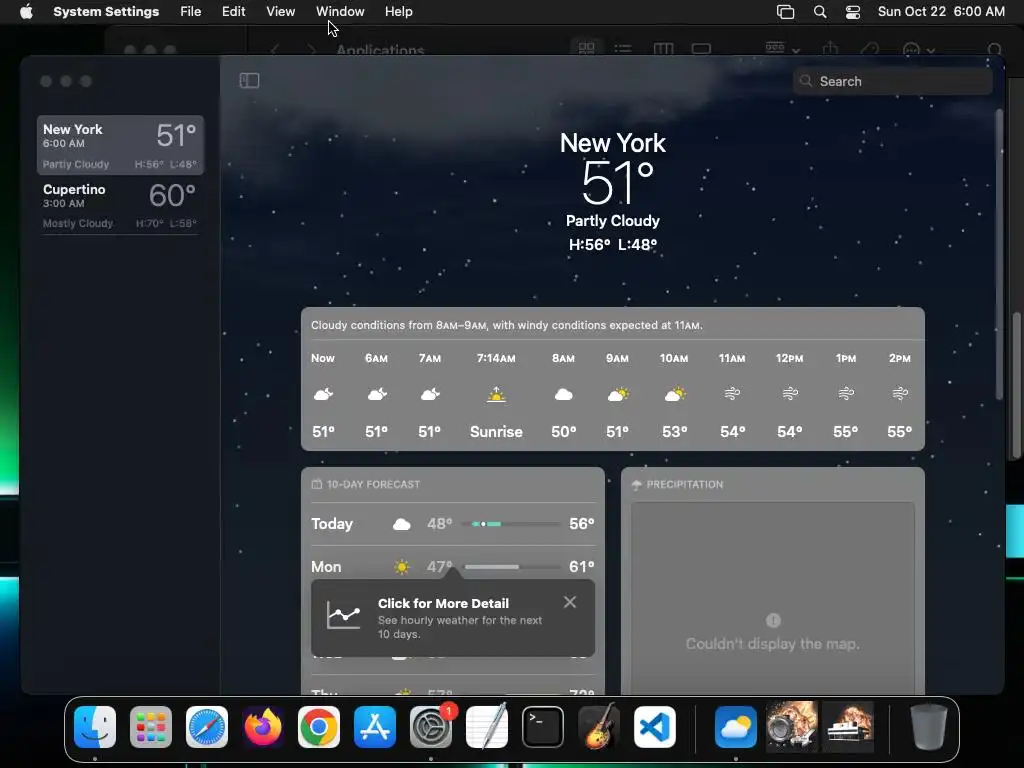Click the 12PM windy icon

tap(790, 393)
